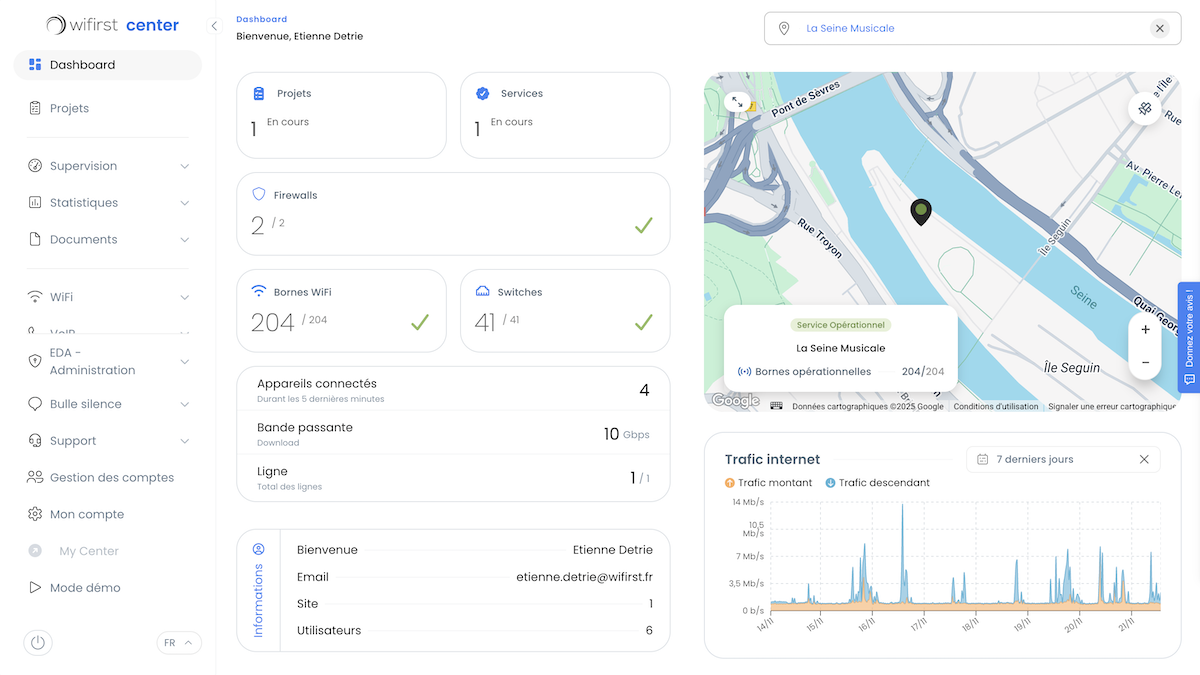This screenshot has width=1200, height=675.
Task: Toggle the Trafic montant legend series
Action: pyautogui.click(x=768, y=483)
